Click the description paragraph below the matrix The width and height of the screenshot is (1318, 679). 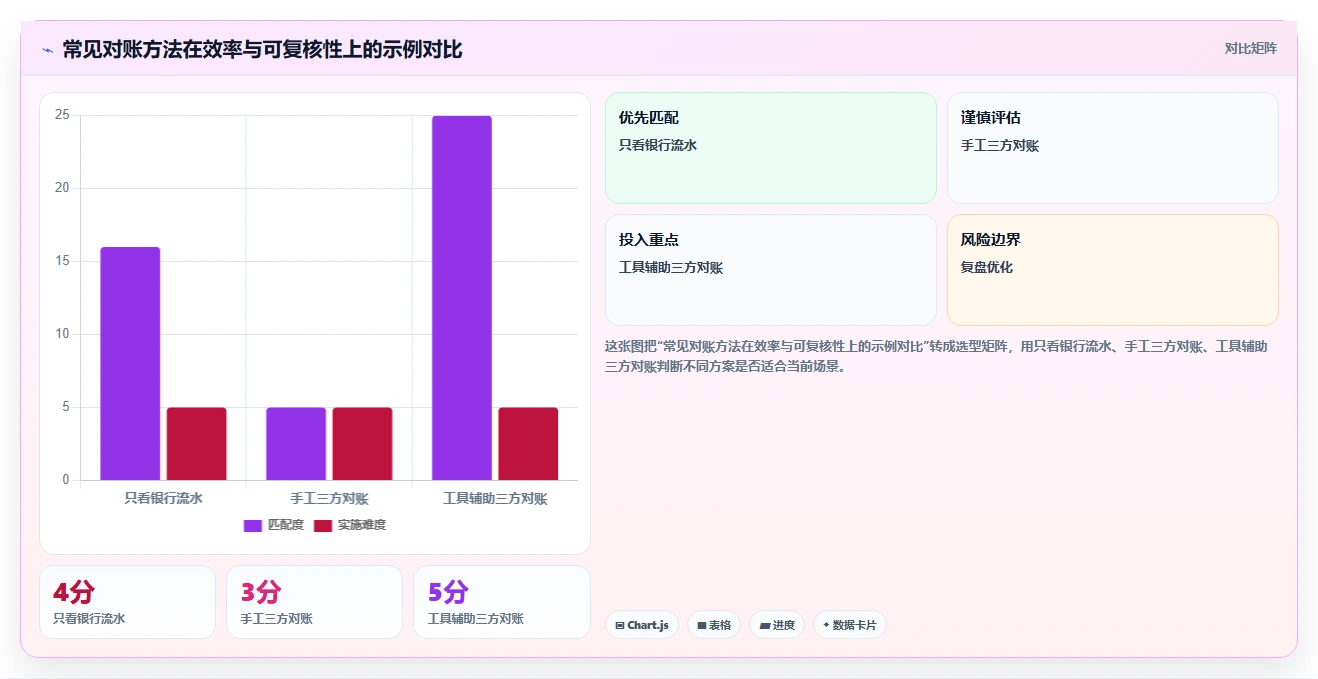(937, 356)
